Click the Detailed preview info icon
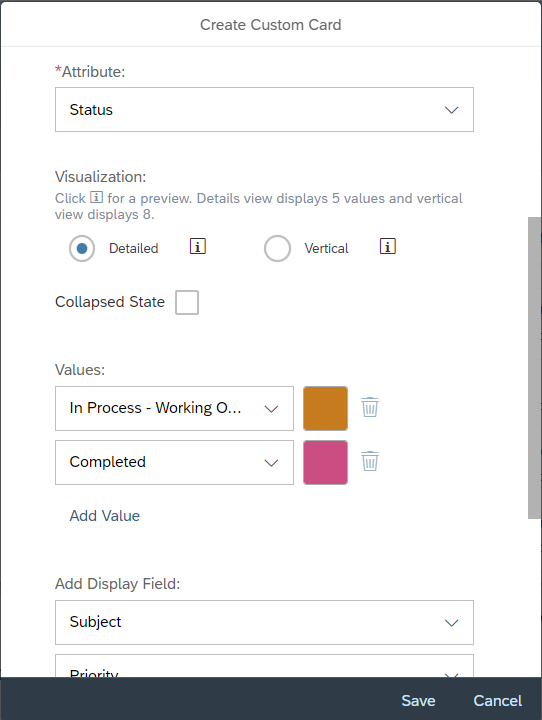The image size is (542, 720). [198, 247]
